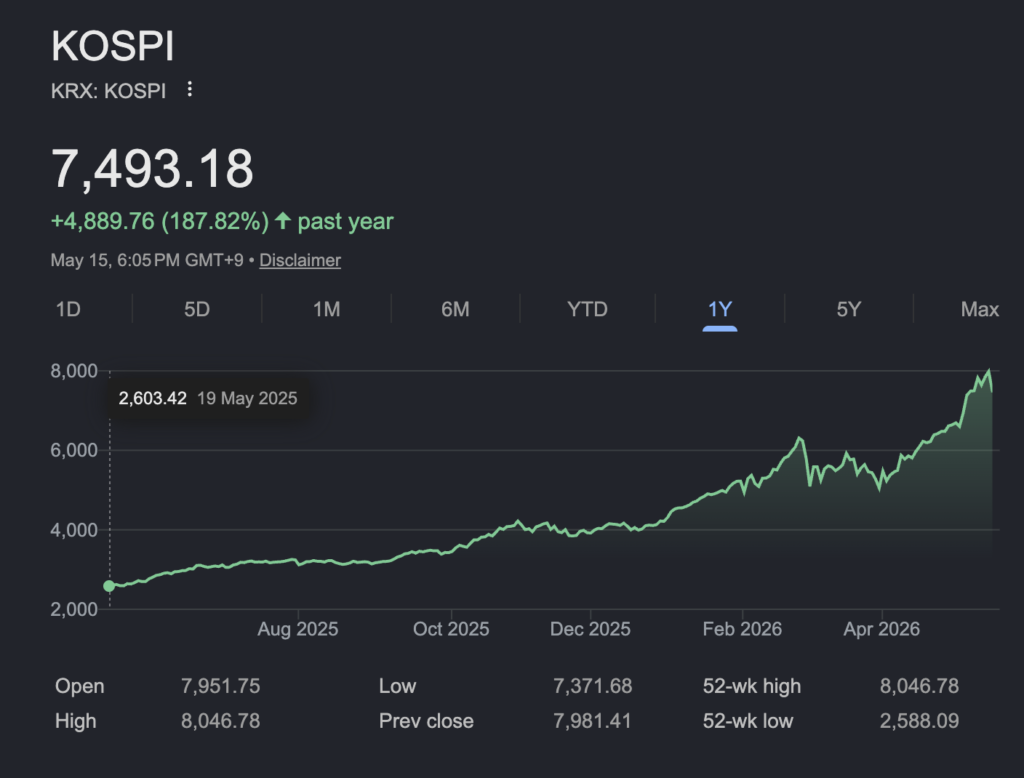This screenshot has width=1024, height=778.
Task: Click the current index value 7,493.18
Action: click(152, 169)
